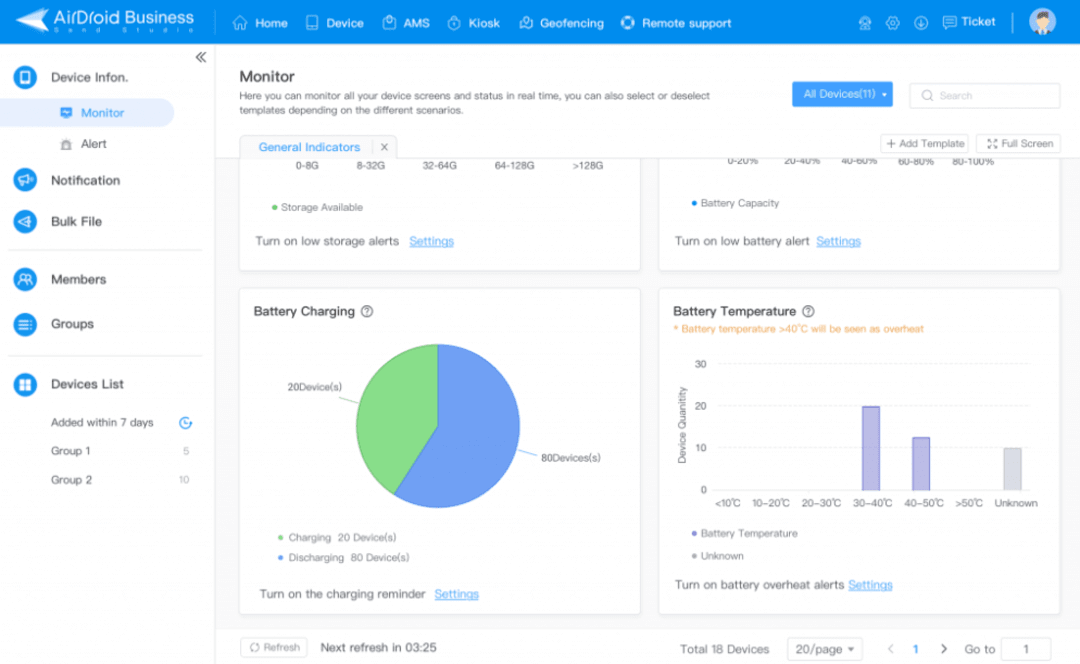Click the refresh icon next to Added within 7 days

coord(185,423)
